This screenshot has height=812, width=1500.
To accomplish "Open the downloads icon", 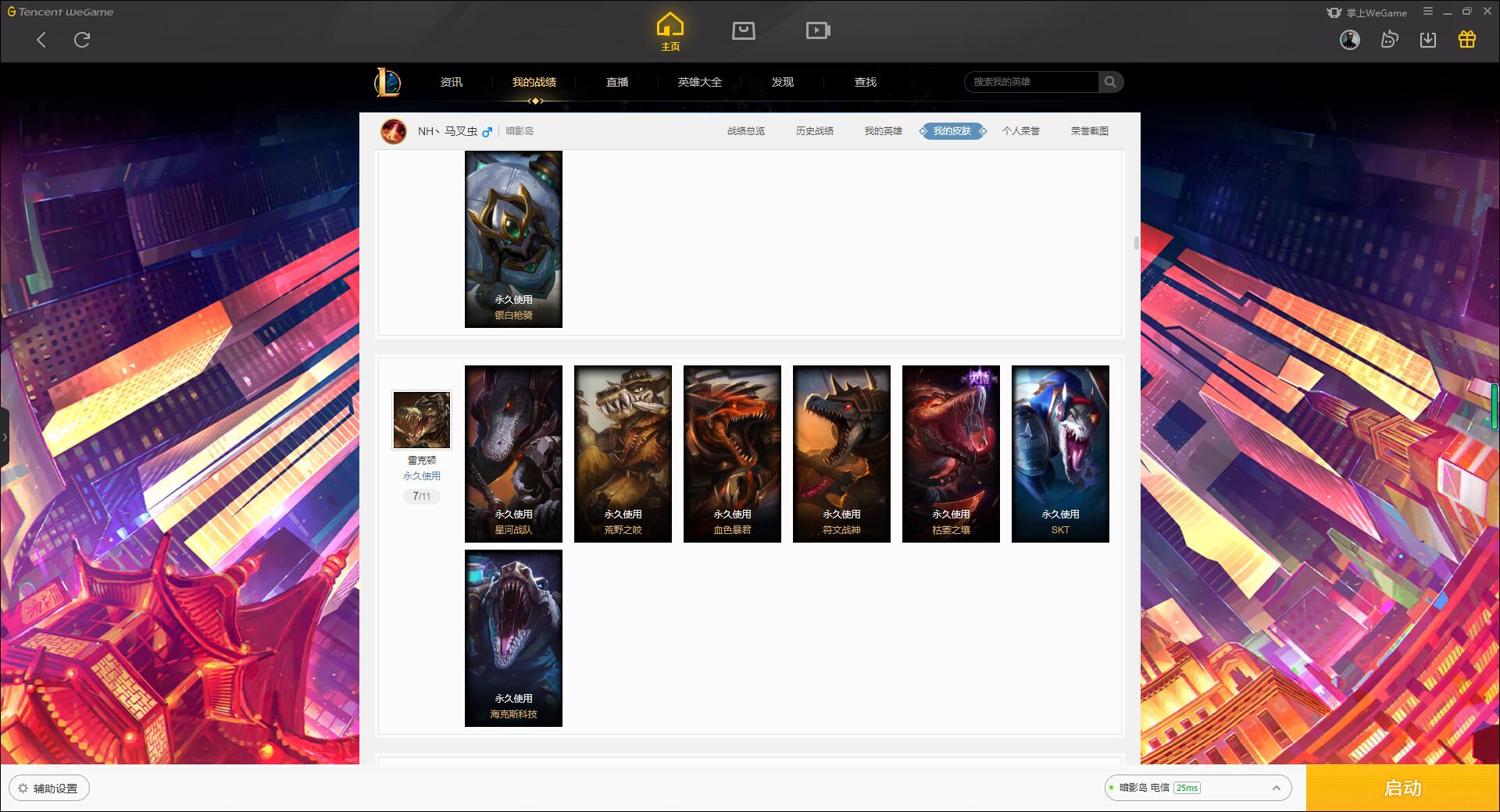I will [1428, 40].
